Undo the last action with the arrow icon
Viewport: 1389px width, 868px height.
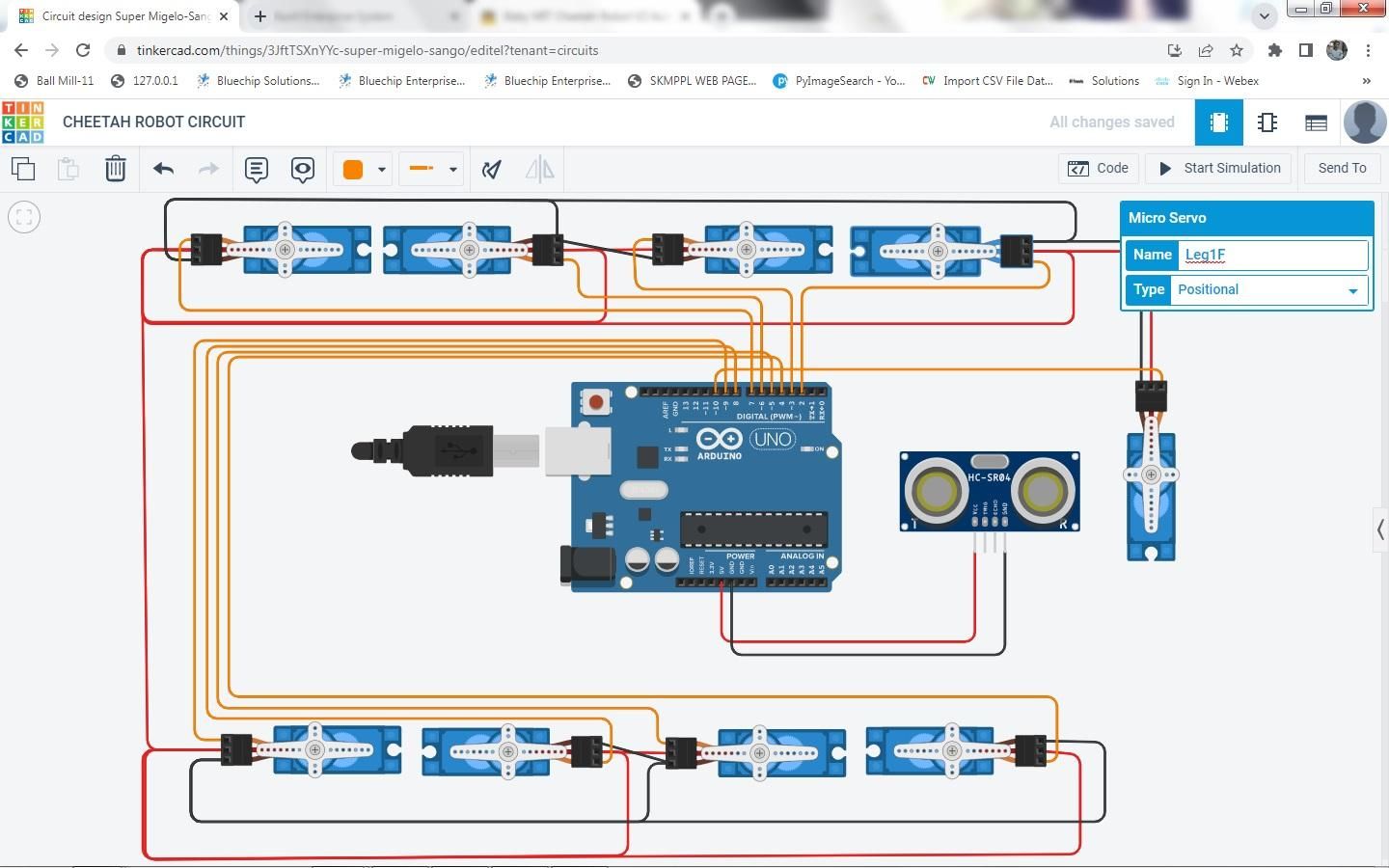click(x=163, y=169)
